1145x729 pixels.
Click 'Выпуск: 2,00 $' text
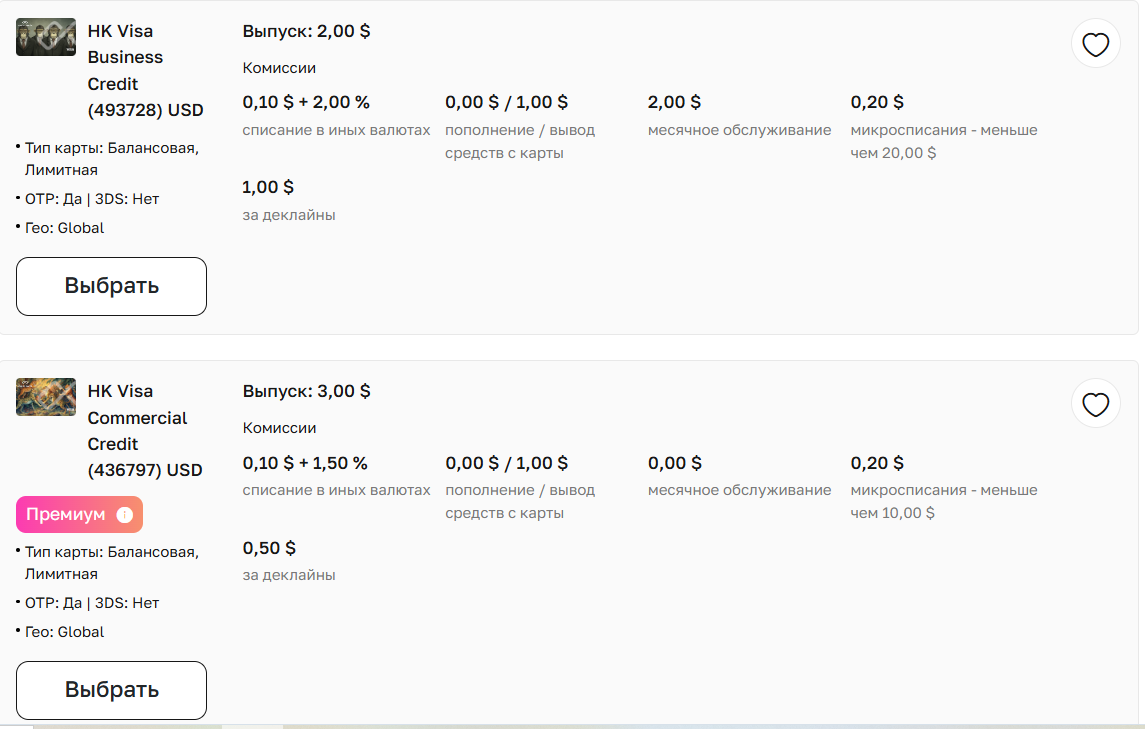pyautogui.click(x=306, y=31)
